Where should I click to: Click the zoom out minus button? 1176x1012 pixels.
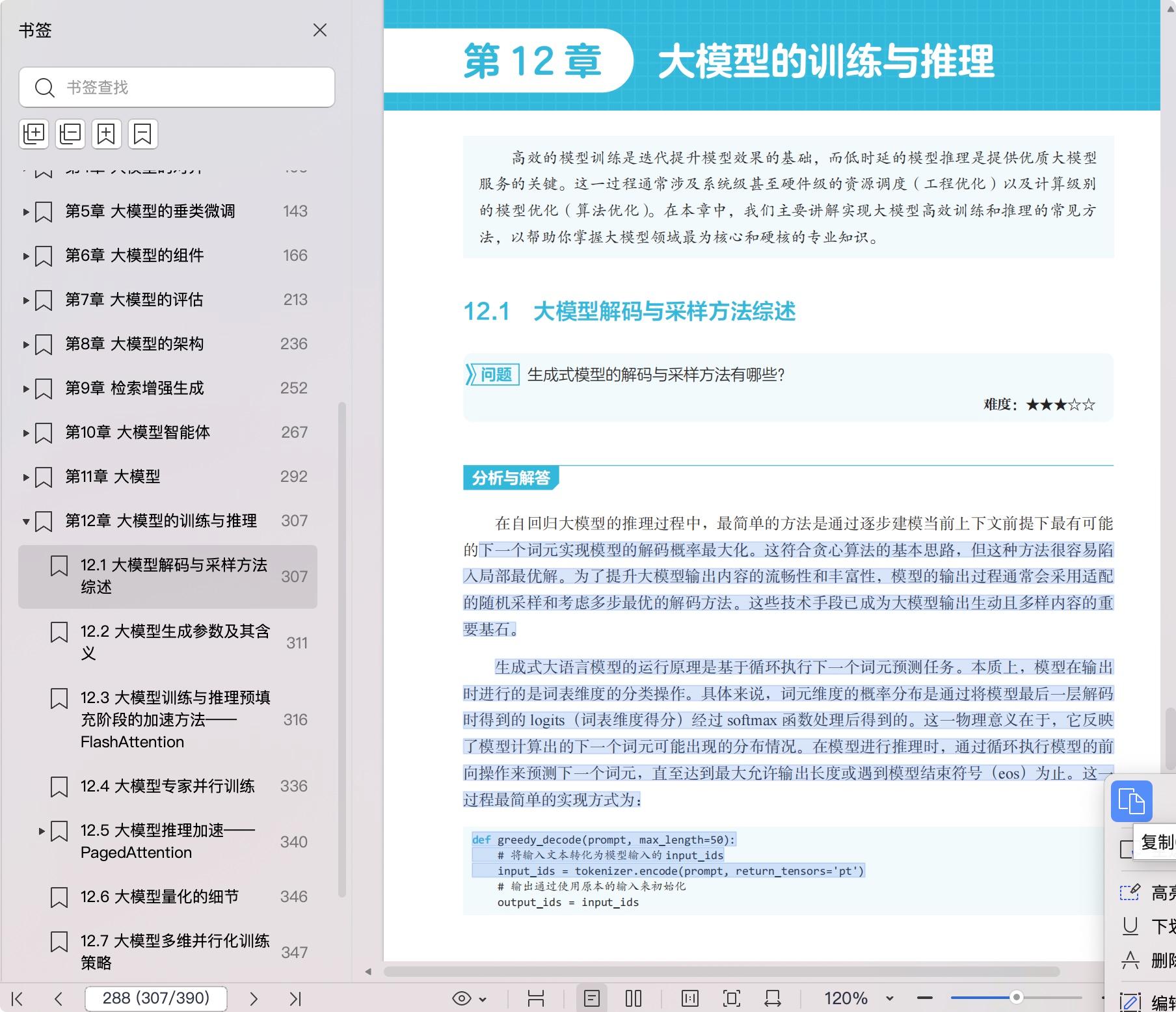click(924, 998)
